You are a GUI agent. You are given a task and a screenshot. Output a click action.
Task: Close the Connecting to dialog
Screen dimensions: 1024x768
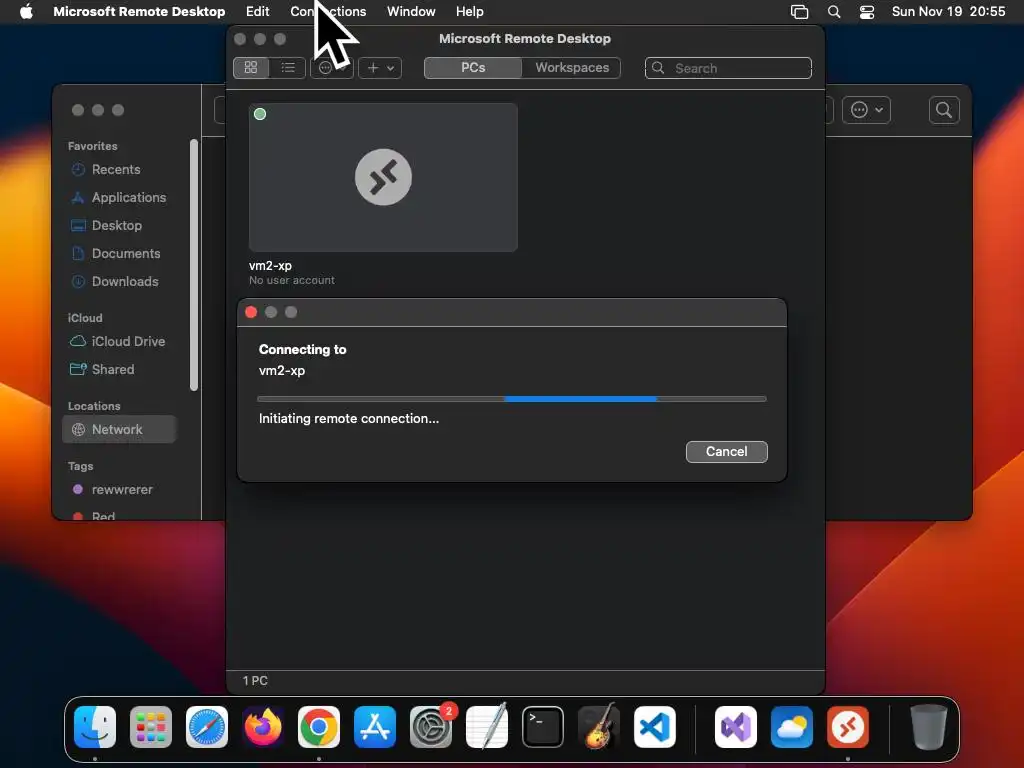pyautogui.click(x=251, y=312)
